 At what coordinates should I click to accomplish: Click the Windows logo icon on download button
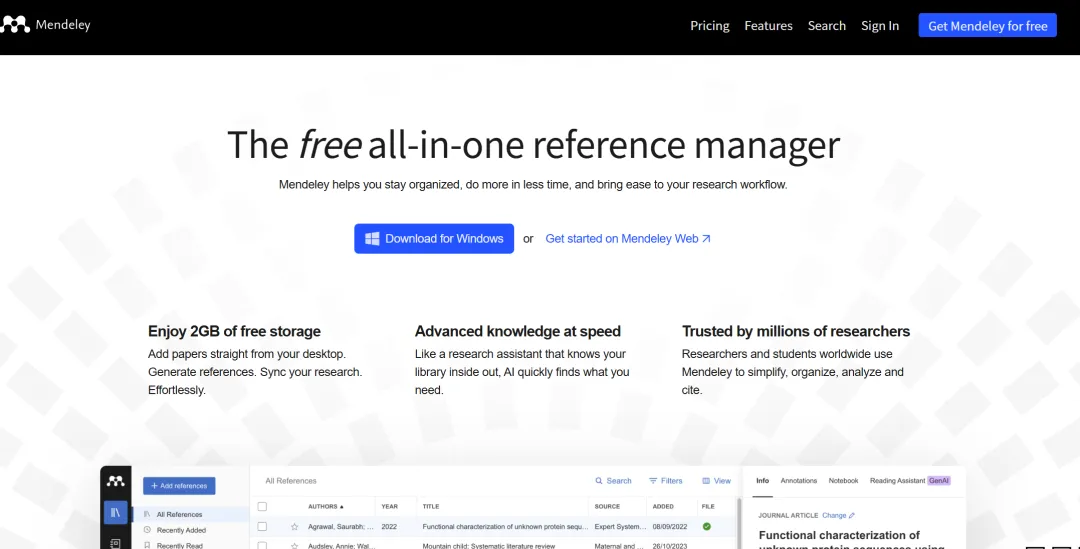coord(372,238)
